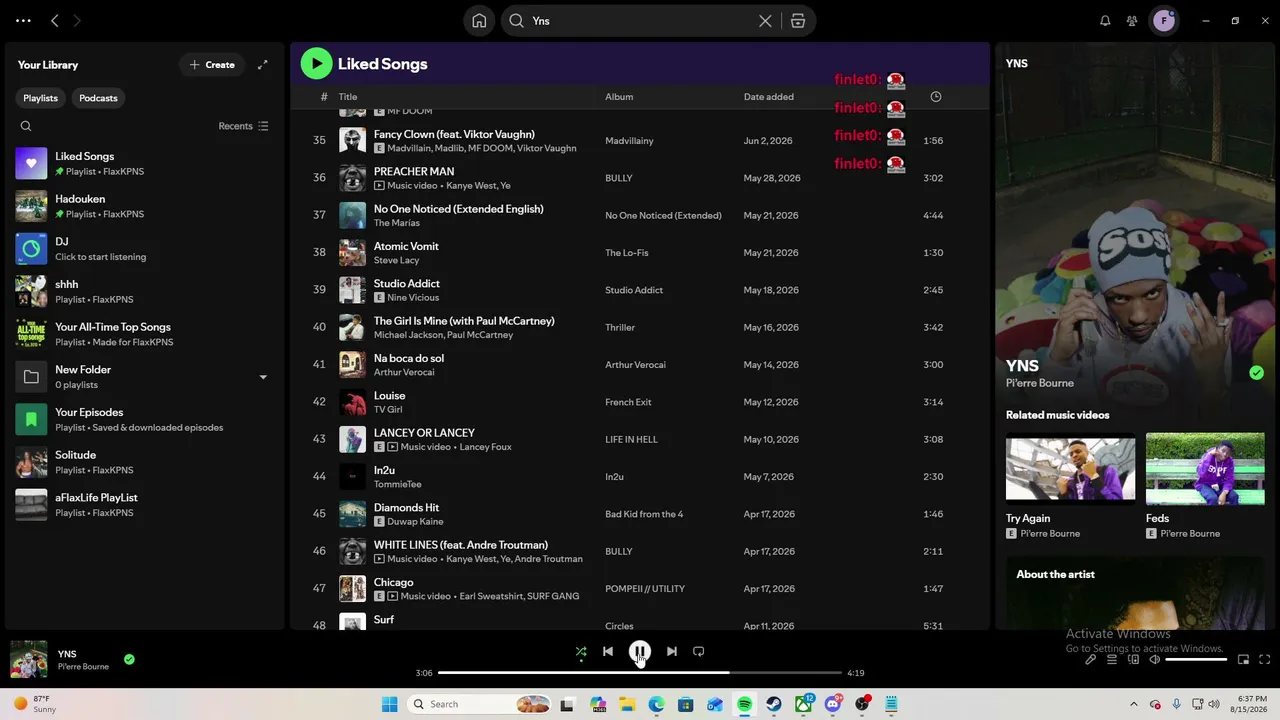Open the Windows Start menu

click(389, 704)
